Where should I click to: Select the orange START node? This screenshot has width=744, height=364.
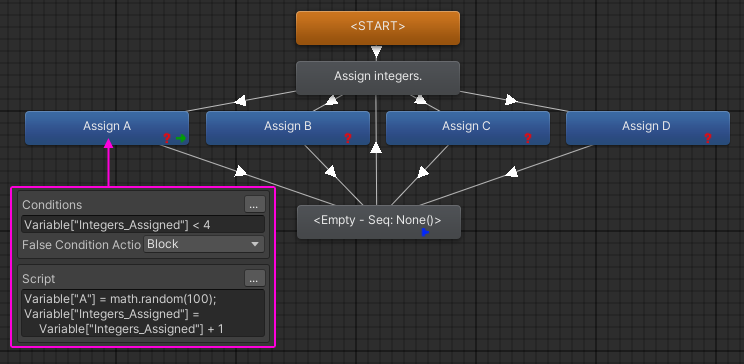(x=378, y=28)
